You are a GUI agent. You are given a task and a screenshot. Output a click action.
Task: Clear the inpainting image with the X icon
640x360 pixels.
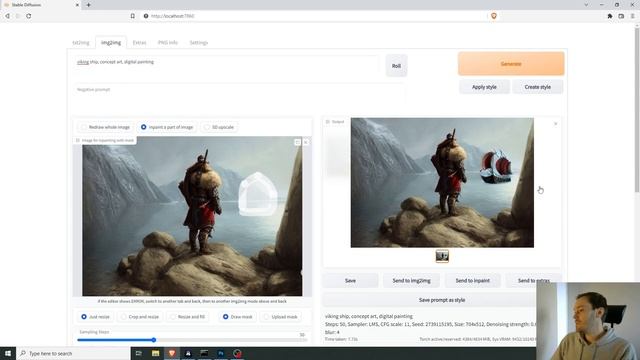point(306,142)
